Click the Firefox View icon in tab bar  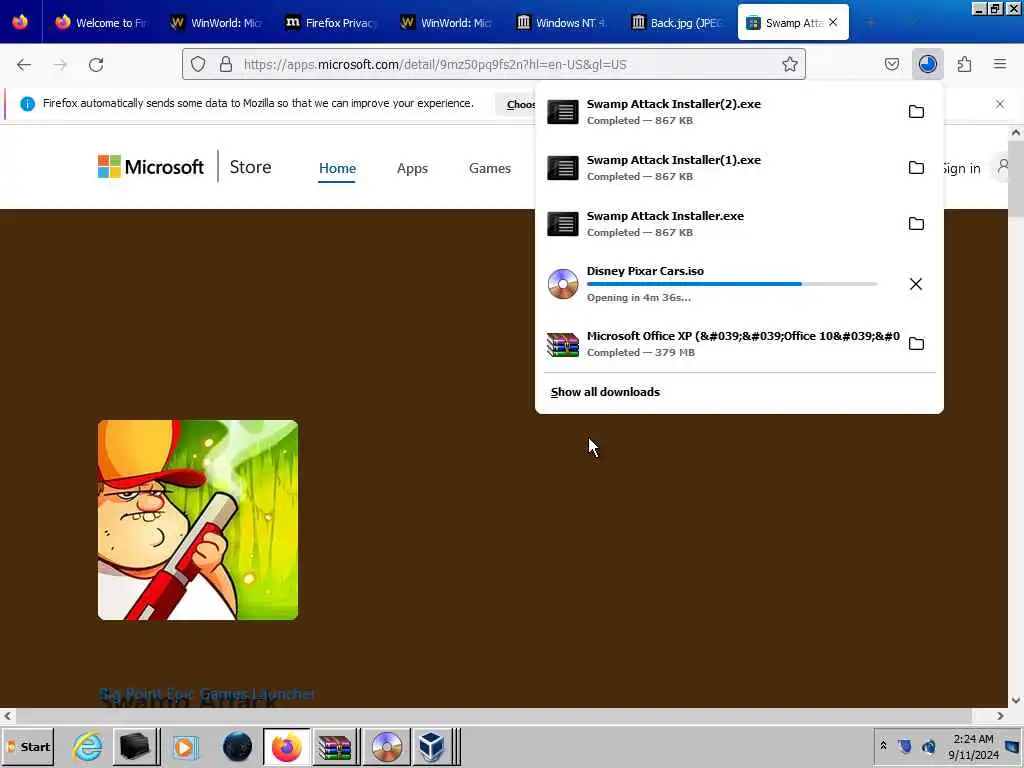20,22
